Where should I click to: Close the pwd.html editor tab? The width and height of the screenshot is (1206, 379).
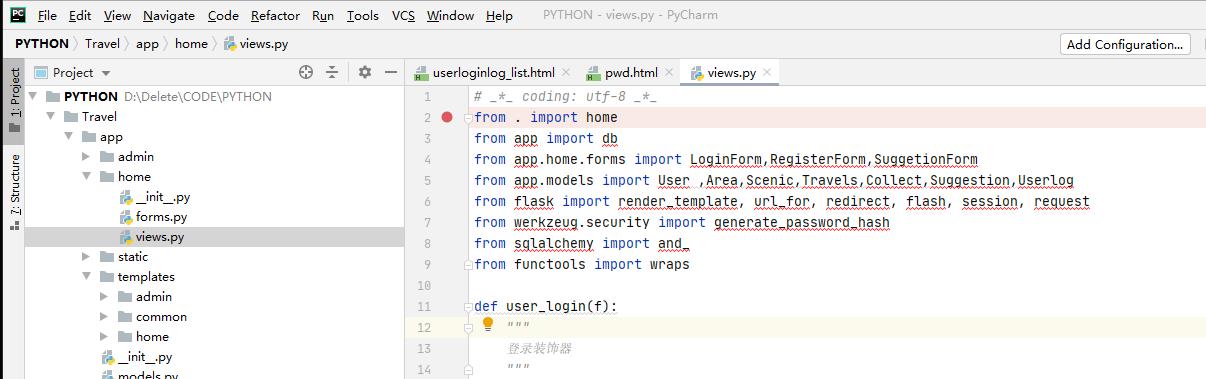(669, 73)
